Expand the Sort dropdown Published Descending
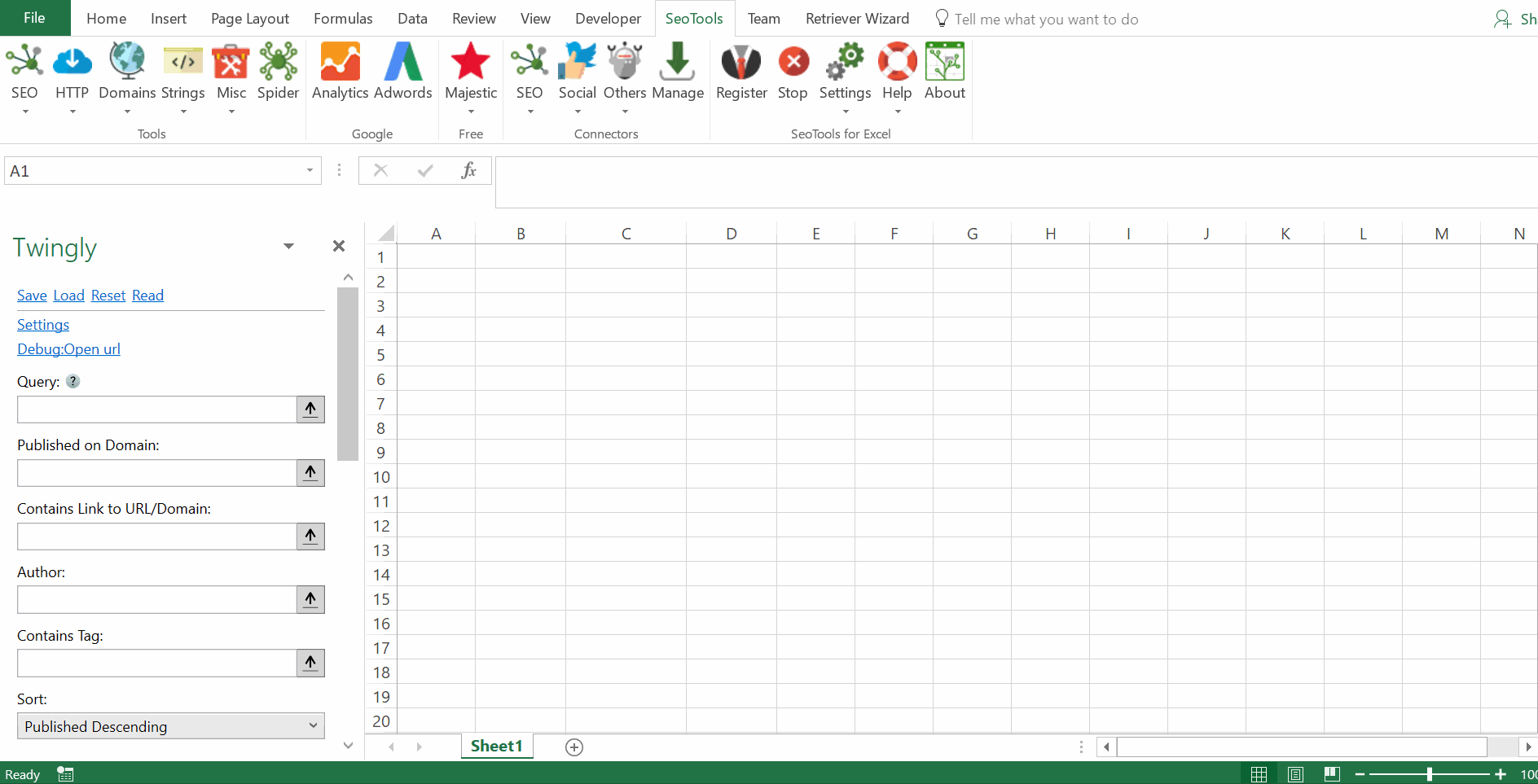The width and height of the screenshot is (1538, 784). click(x=171, y=726)
